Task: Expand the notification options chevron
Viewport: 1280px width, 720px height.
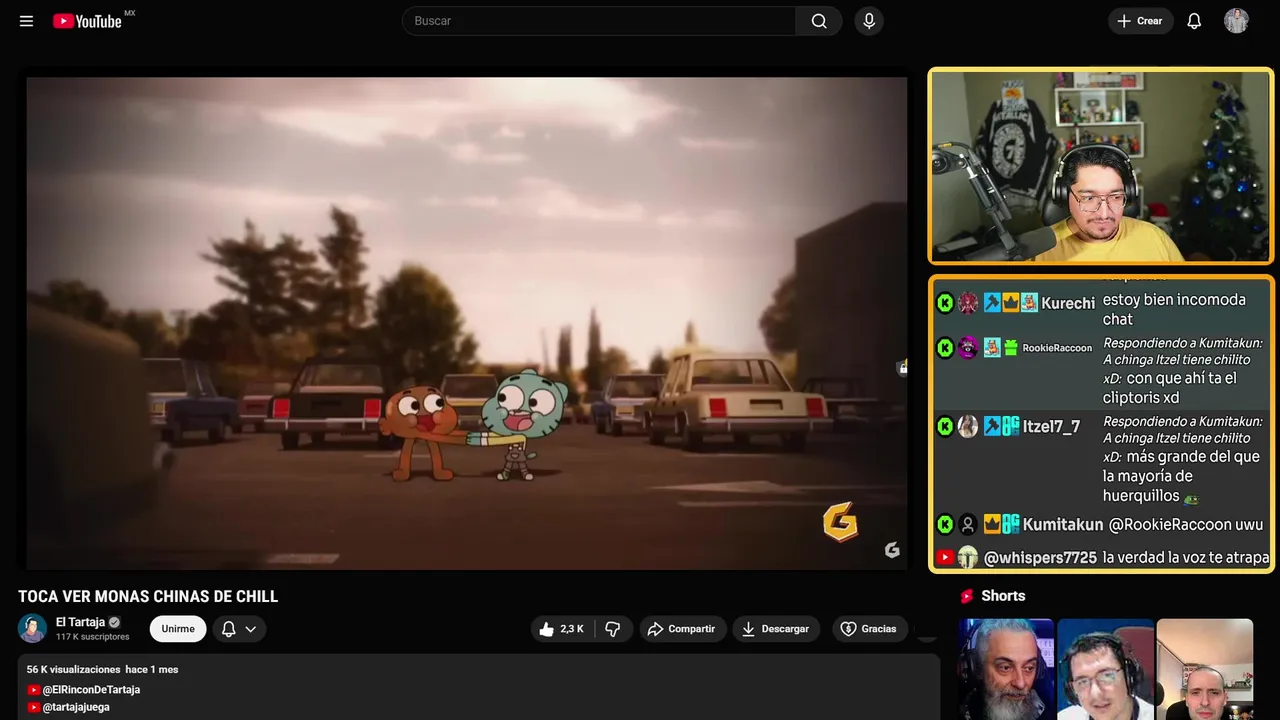Action: click(x=251, y=629)
